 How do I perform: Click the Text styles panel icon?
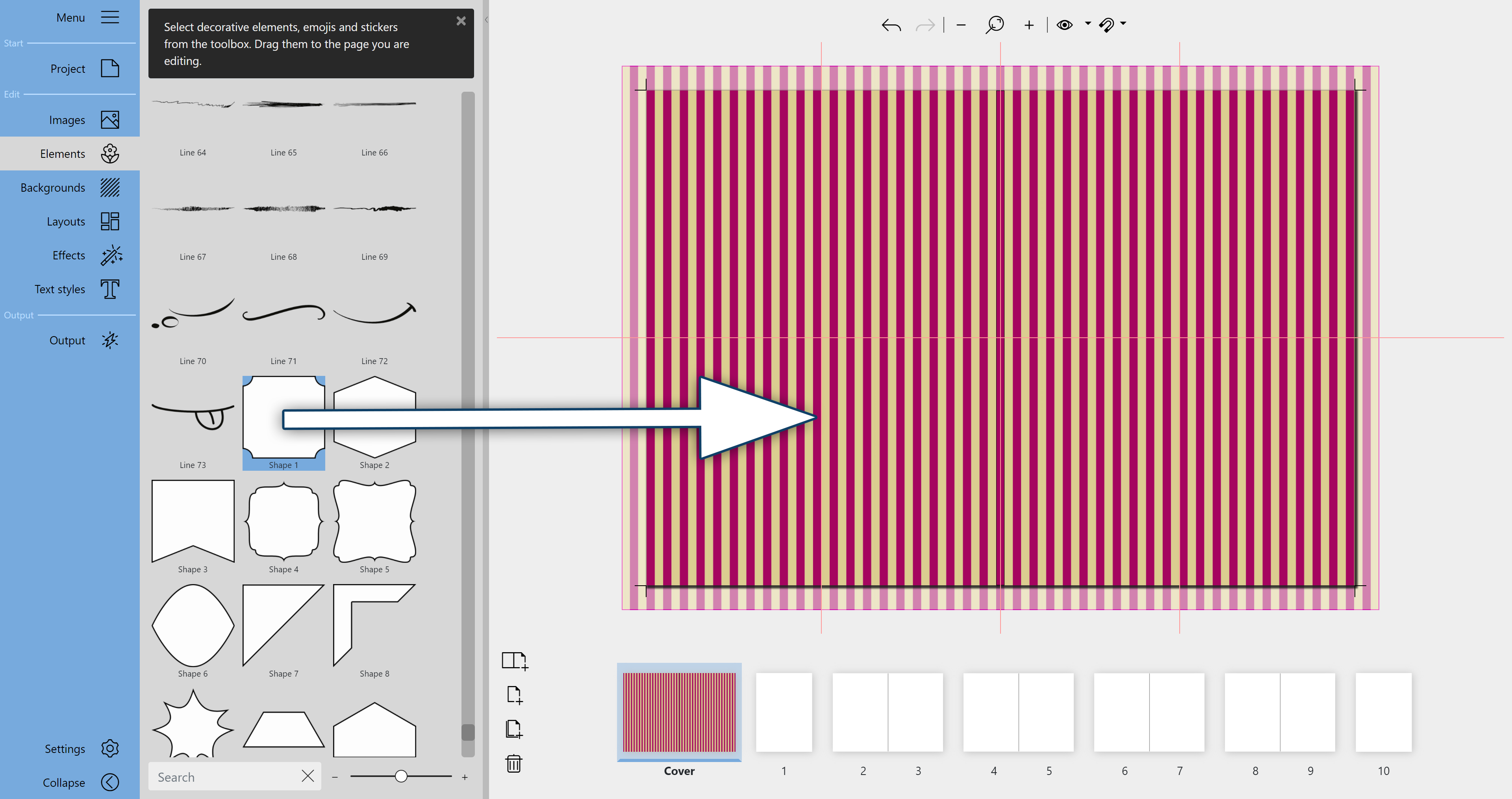point(109,289)
